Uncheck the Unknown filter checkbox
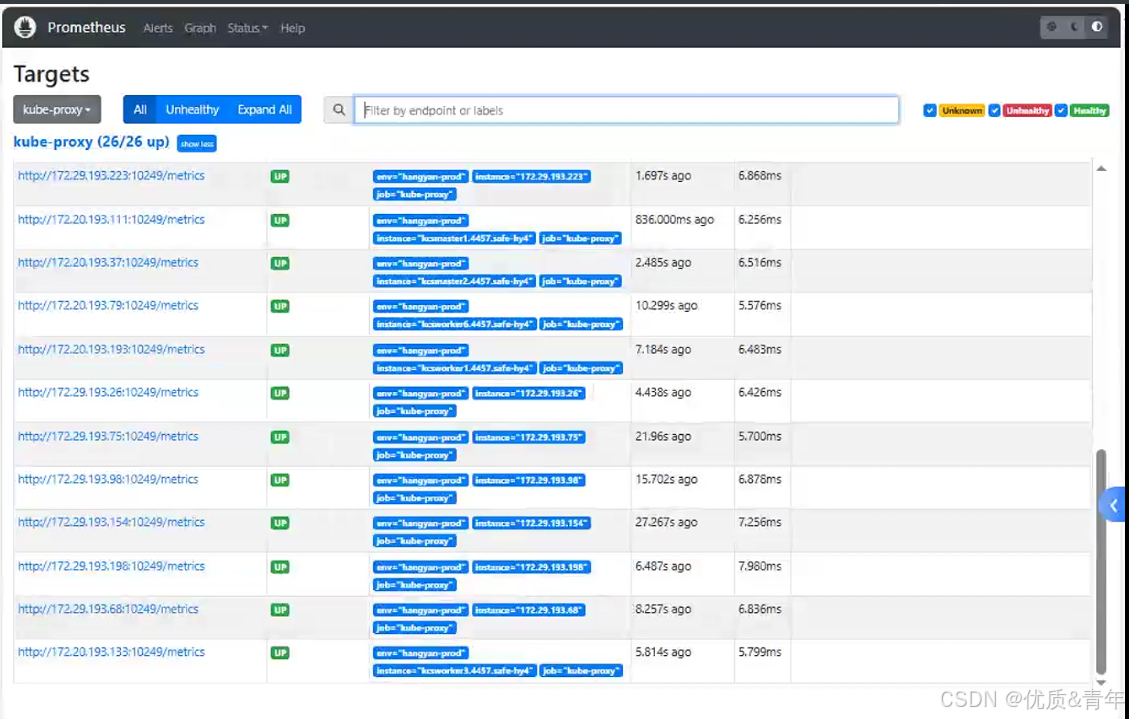Viewport: 1129px width, 719px height. [x=930, y=110]
